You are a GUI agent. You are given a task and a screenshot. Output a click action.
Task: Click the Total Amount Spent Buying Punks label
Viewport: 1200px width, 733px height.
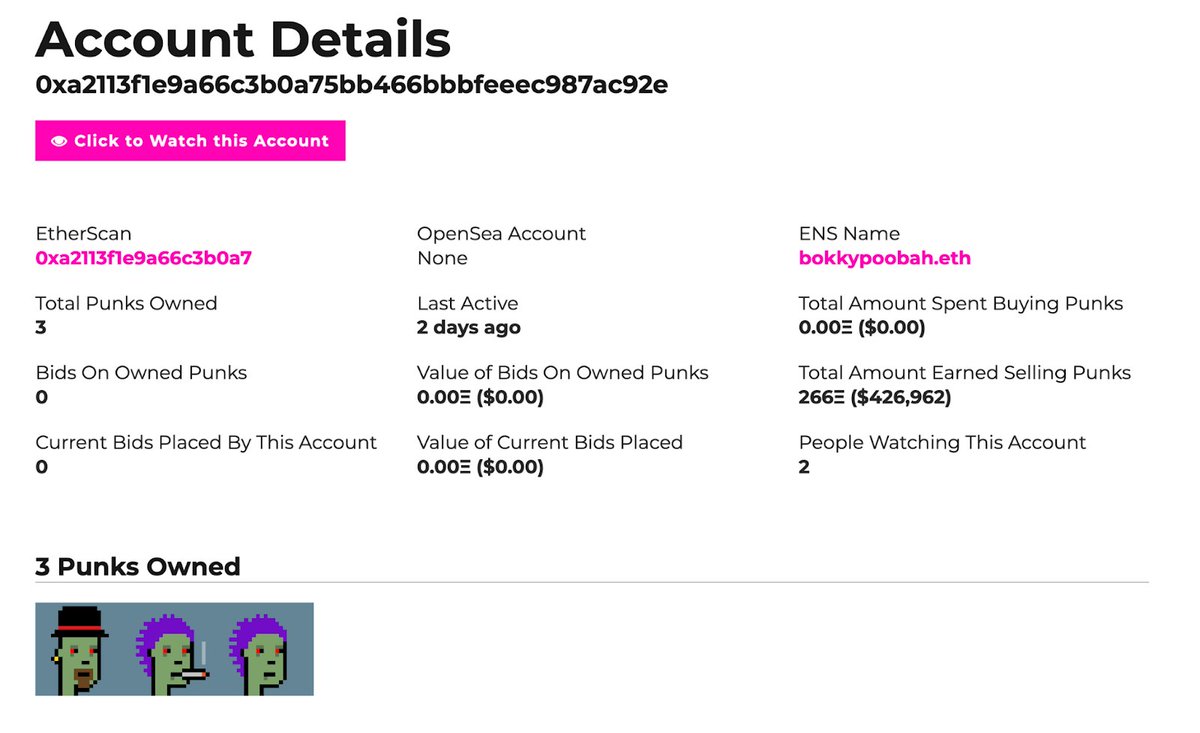961,303
